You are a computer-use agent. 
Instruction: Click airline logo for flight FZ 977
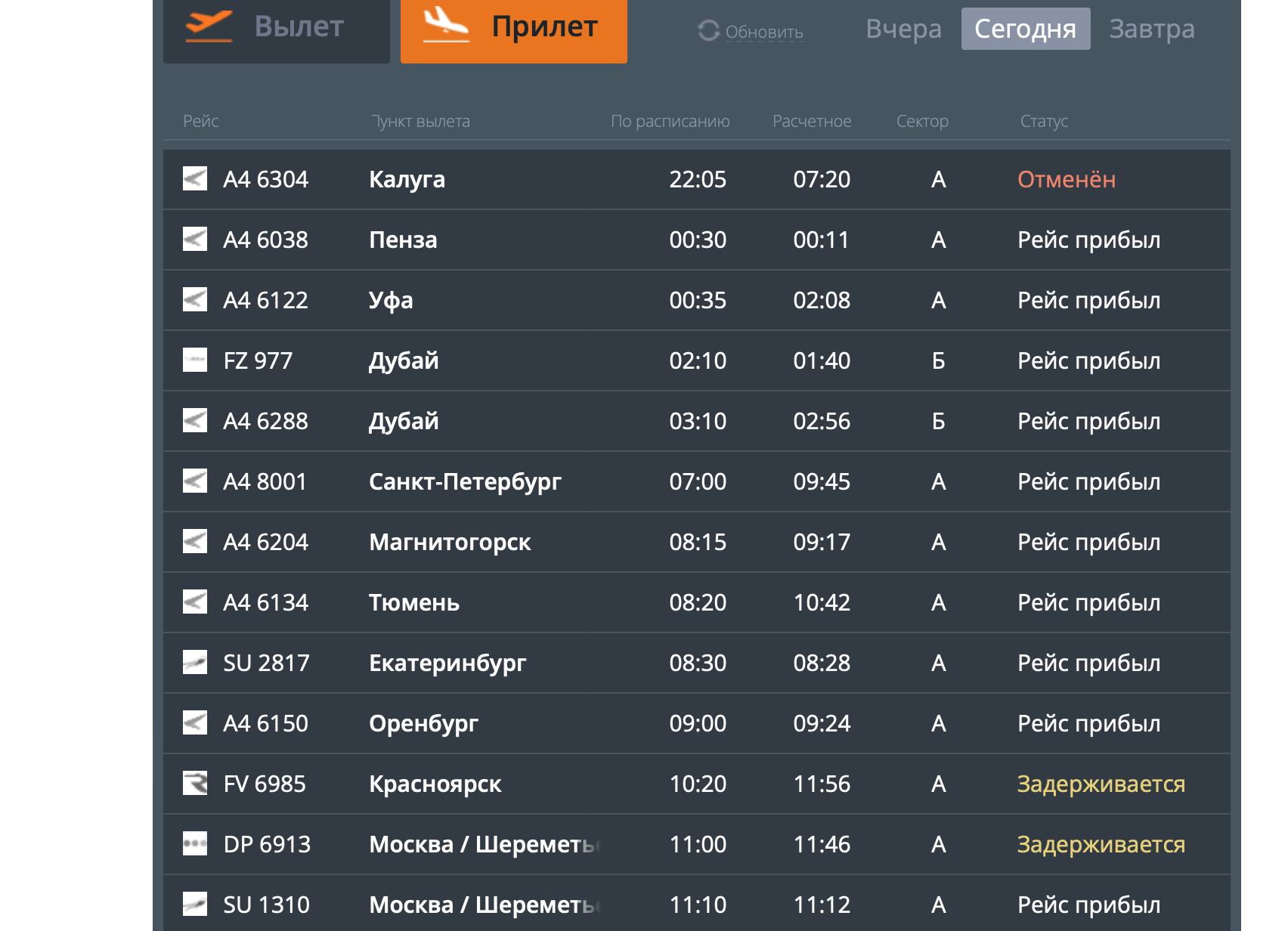click(195, 360)
